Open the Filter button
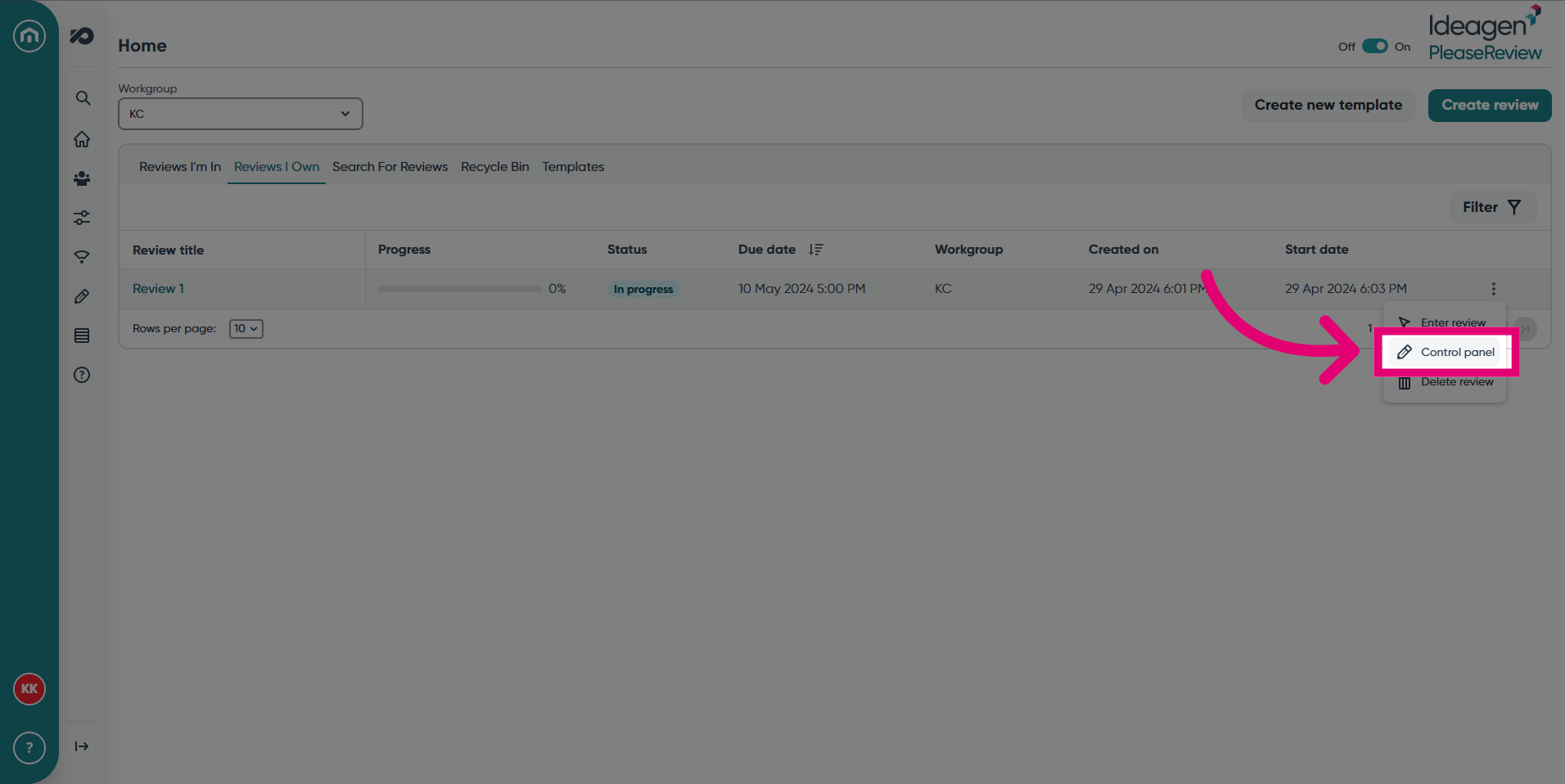1565x784 pixels. pyautogui.click(x=1493, y=208)
